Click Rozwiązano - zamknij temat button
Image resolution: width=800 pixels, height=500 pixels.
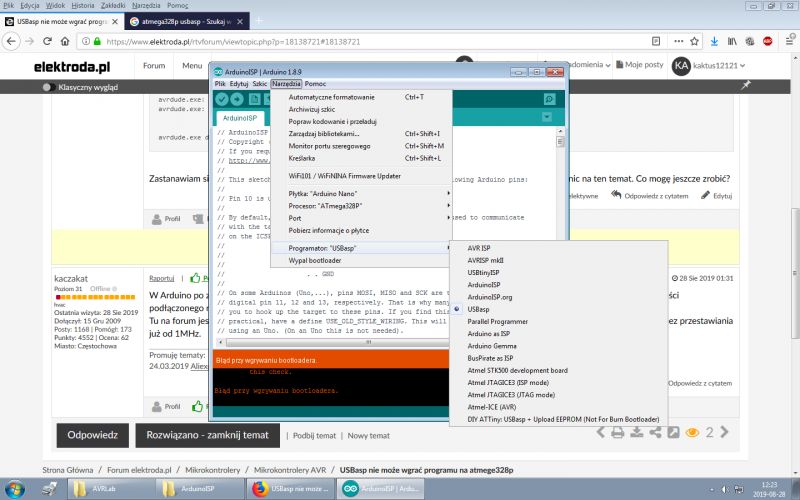[x=207, y=435]
